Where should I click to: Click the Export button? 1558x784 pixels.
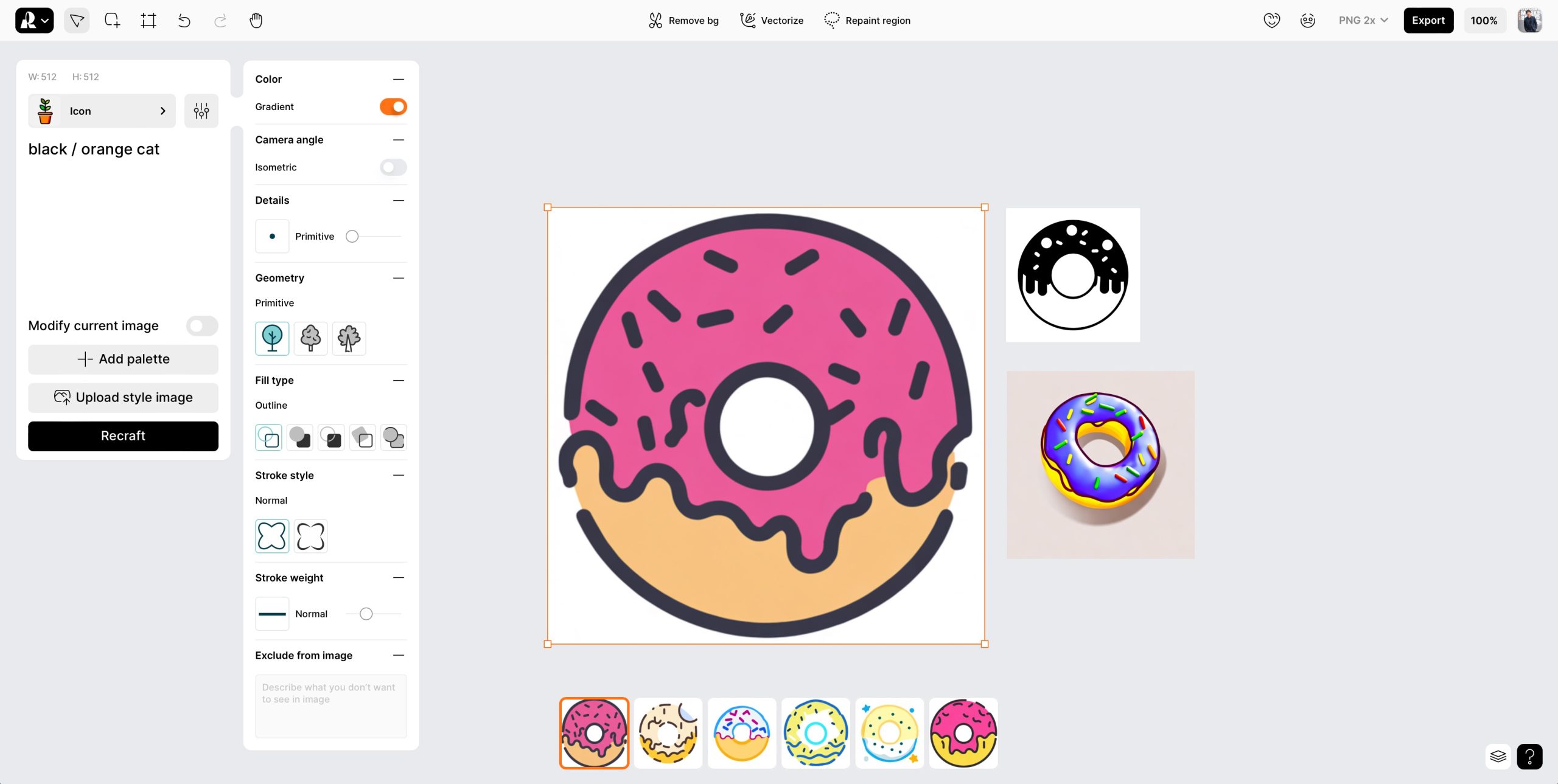pyautogui.click(x=1428, y=21)
